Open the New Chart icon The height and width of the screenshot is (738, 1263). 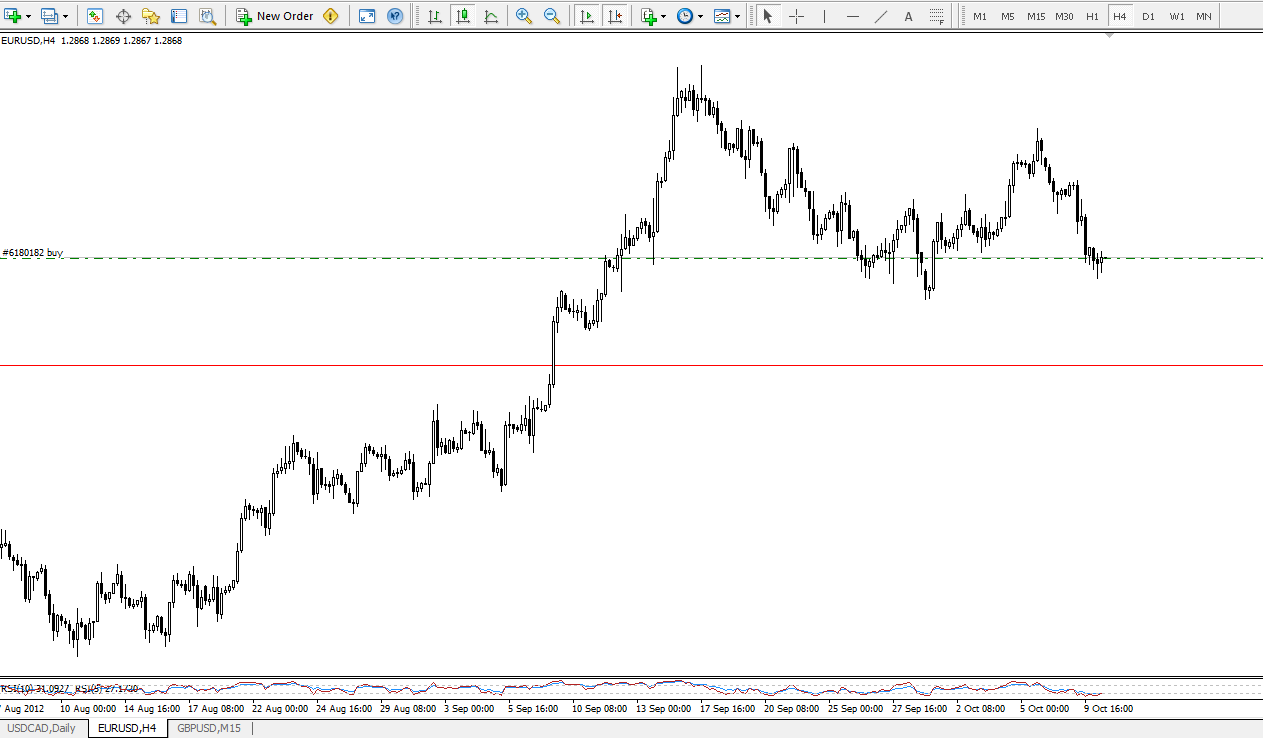(13, 16)
